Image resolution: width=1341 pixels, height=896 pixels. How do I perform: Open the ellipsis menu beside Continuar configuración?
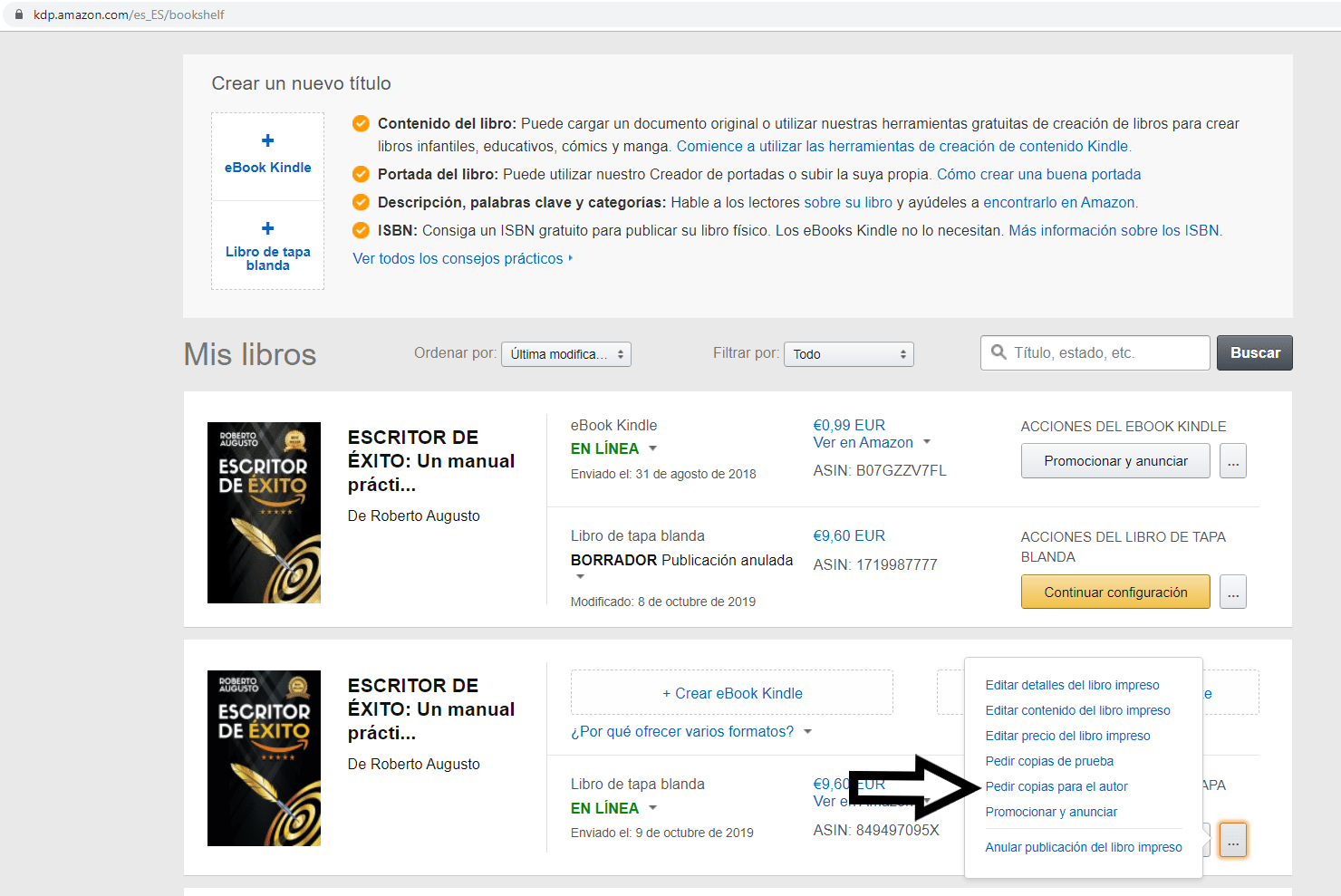tap(1233, 593)
